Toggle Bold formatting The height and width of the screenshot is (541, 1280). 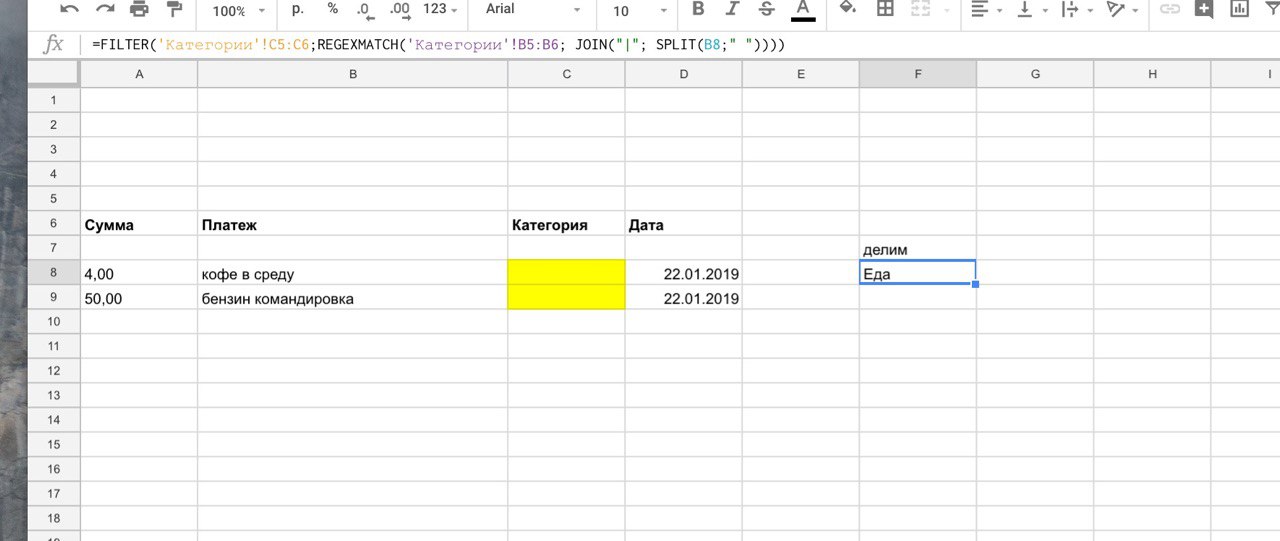[x=698, y=10]
